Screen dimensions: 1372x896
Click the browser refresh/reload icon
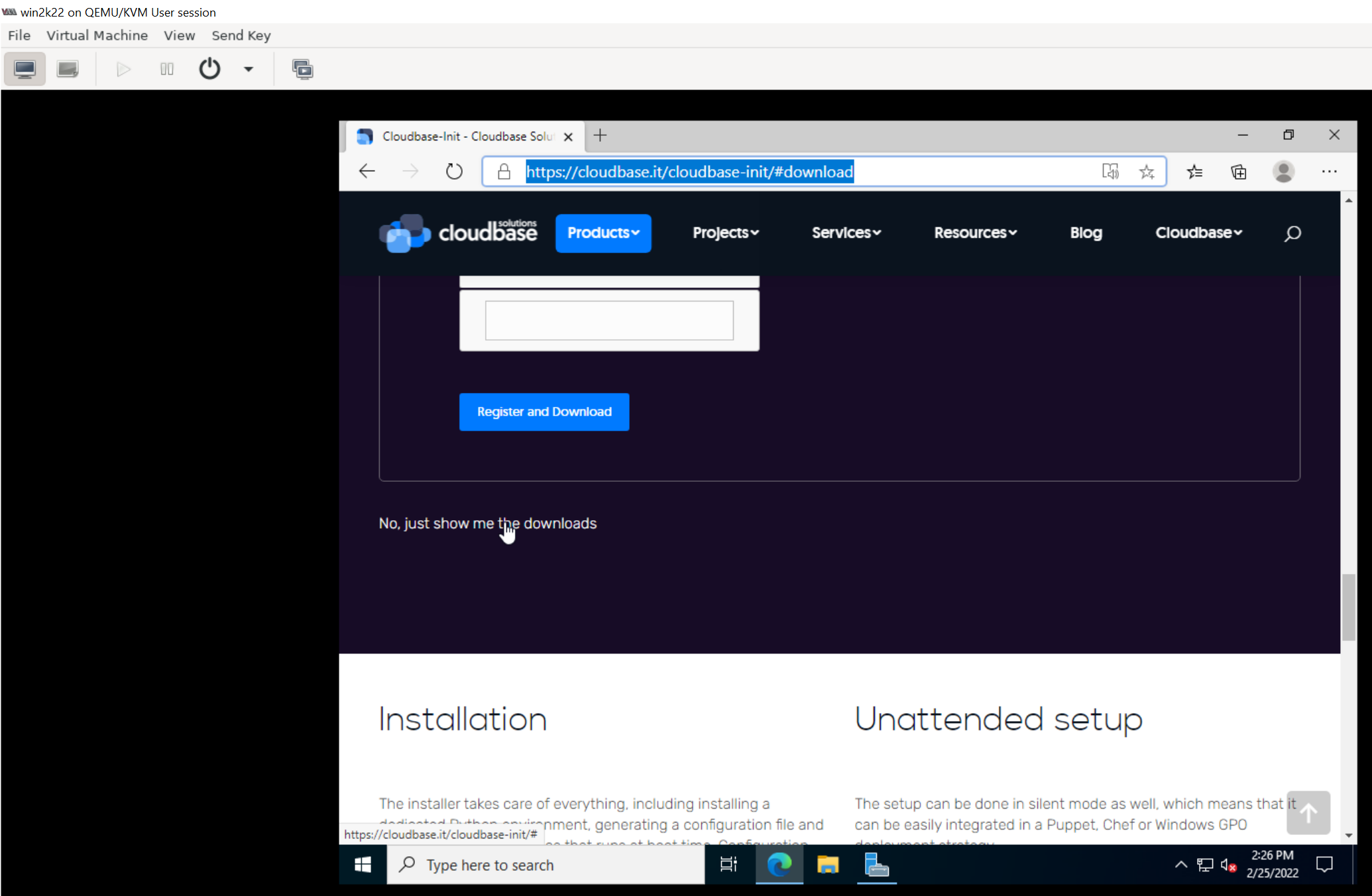(454, 171)
